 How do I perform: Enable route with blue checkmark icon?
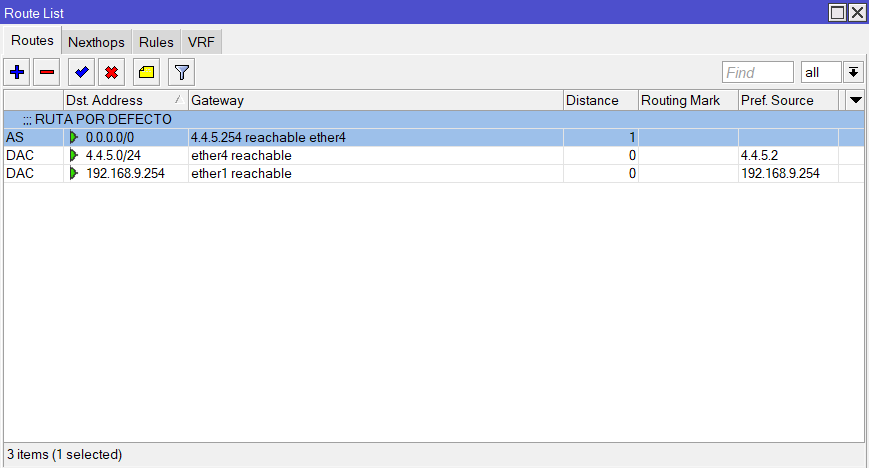coord(81,72)
